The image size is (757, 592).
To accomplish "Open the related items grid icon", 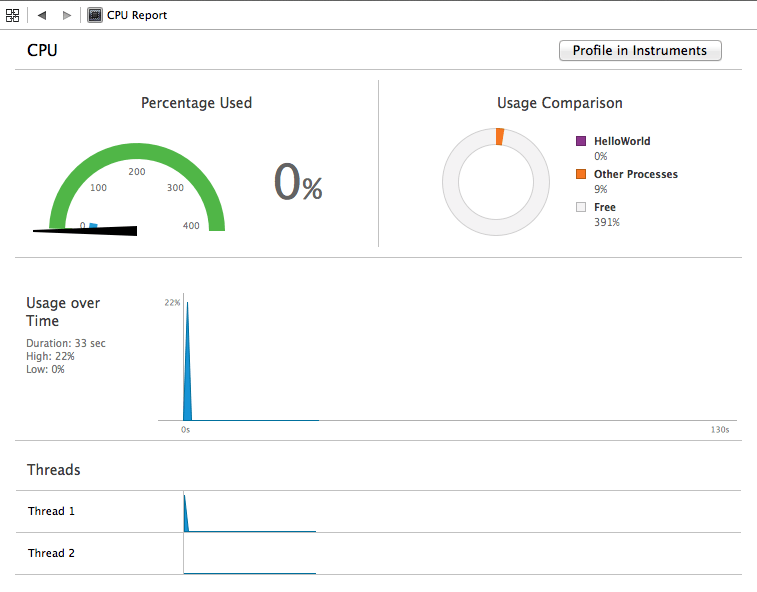I will [x=13, y=15].
